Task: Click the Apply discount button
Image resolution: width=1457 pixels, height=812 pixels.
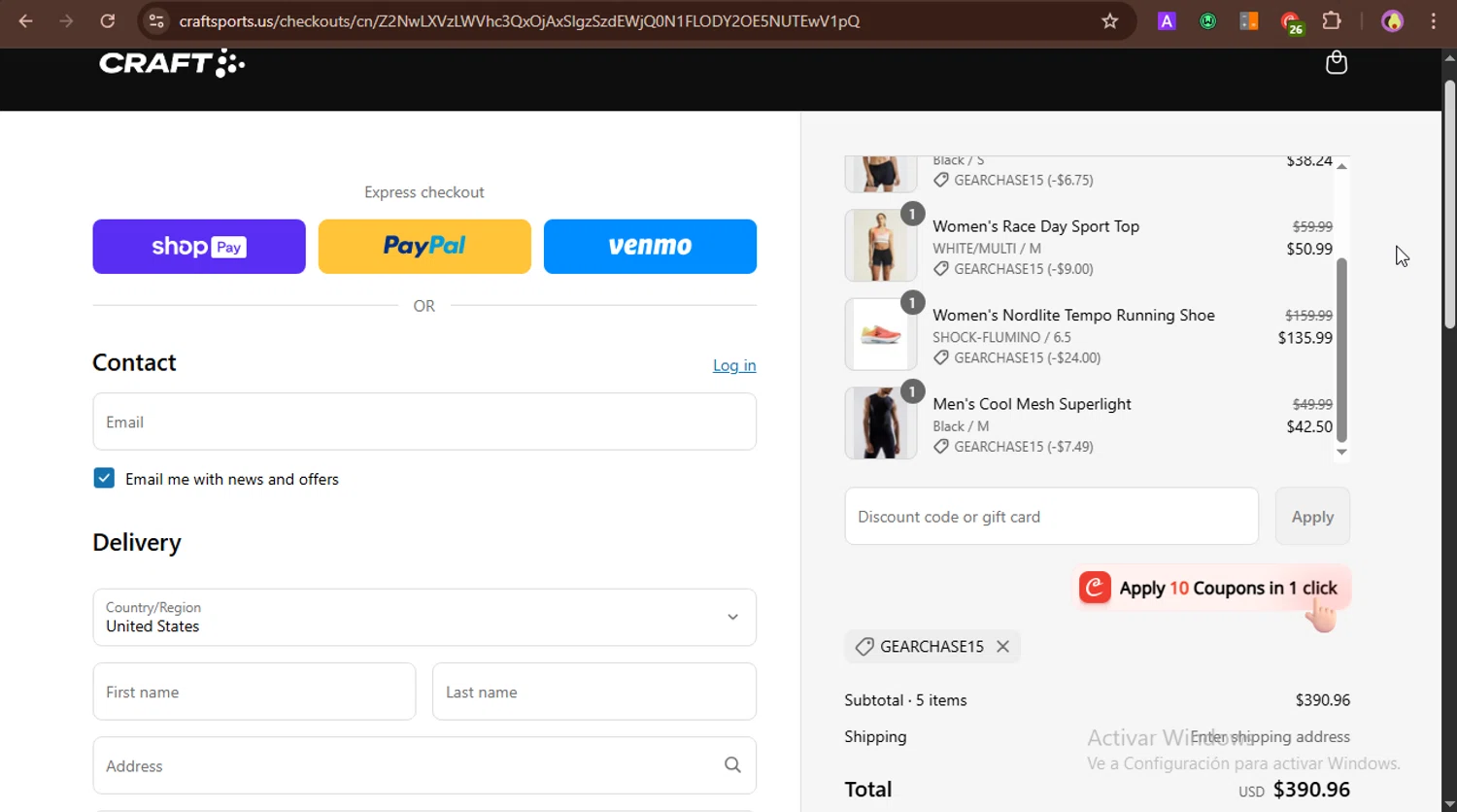Action: [x=1312, y=517]
